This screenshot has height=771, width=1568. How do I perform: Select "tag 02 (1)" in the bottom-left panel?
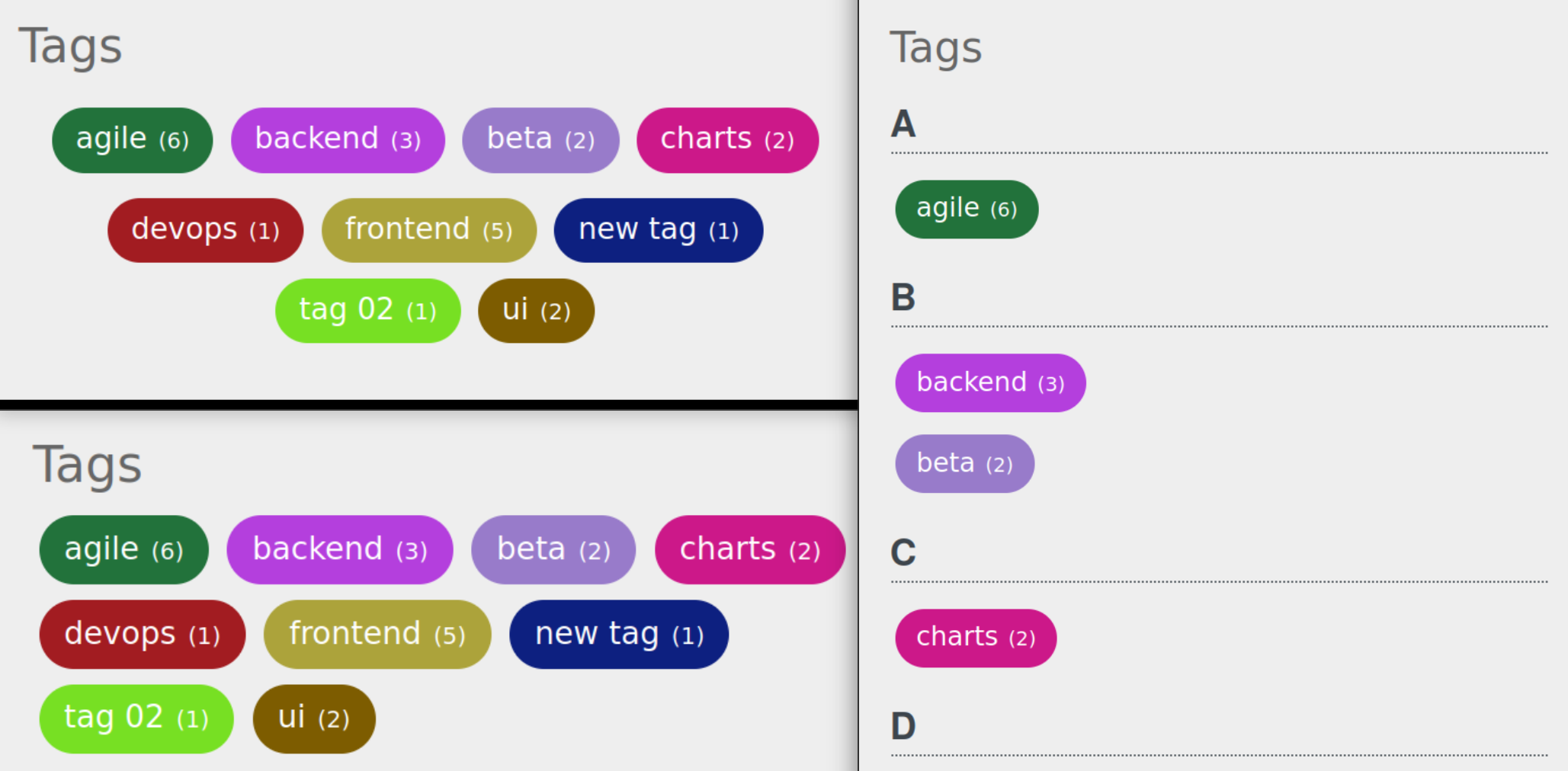(x=136, y=718)
